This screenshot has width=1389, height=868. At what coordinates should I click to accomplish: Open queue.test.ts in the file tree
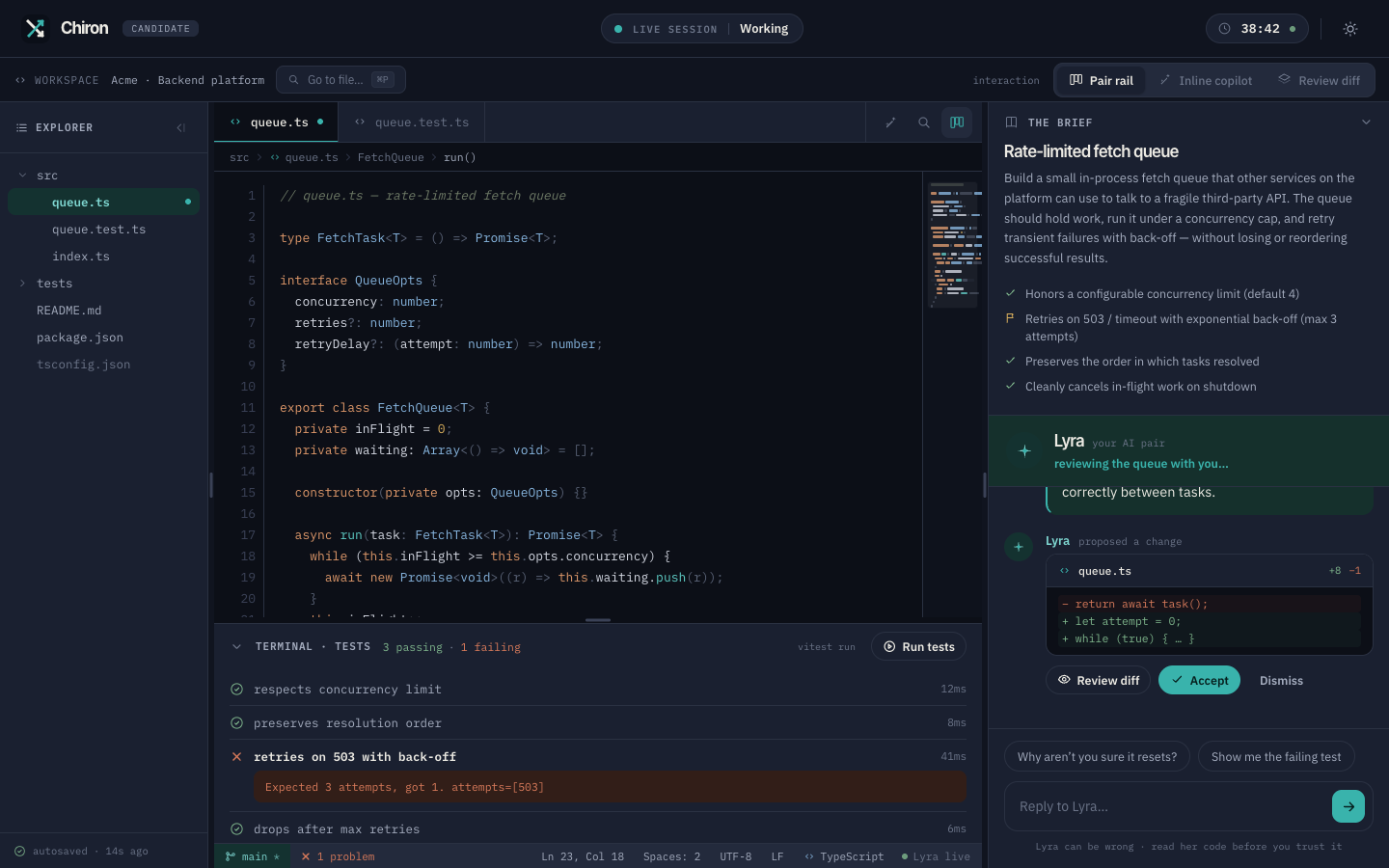tap(103, 230)
